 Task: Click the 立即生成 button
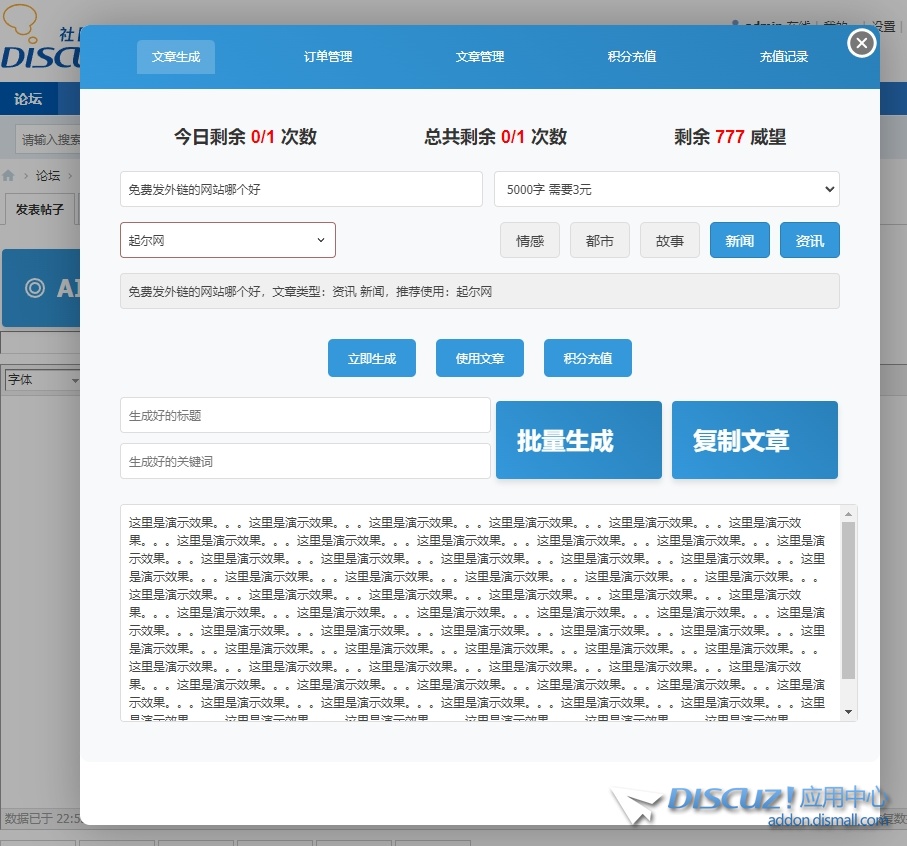click(x=372, y=358)
